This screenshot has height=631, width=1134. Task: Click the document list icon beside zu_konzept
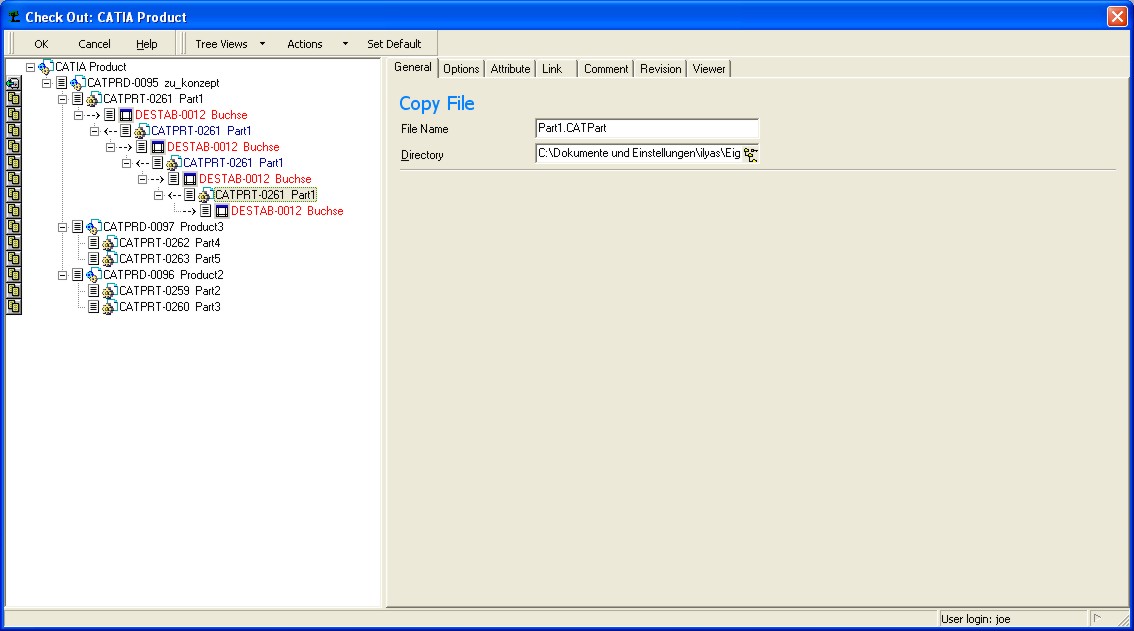(61, 83)
